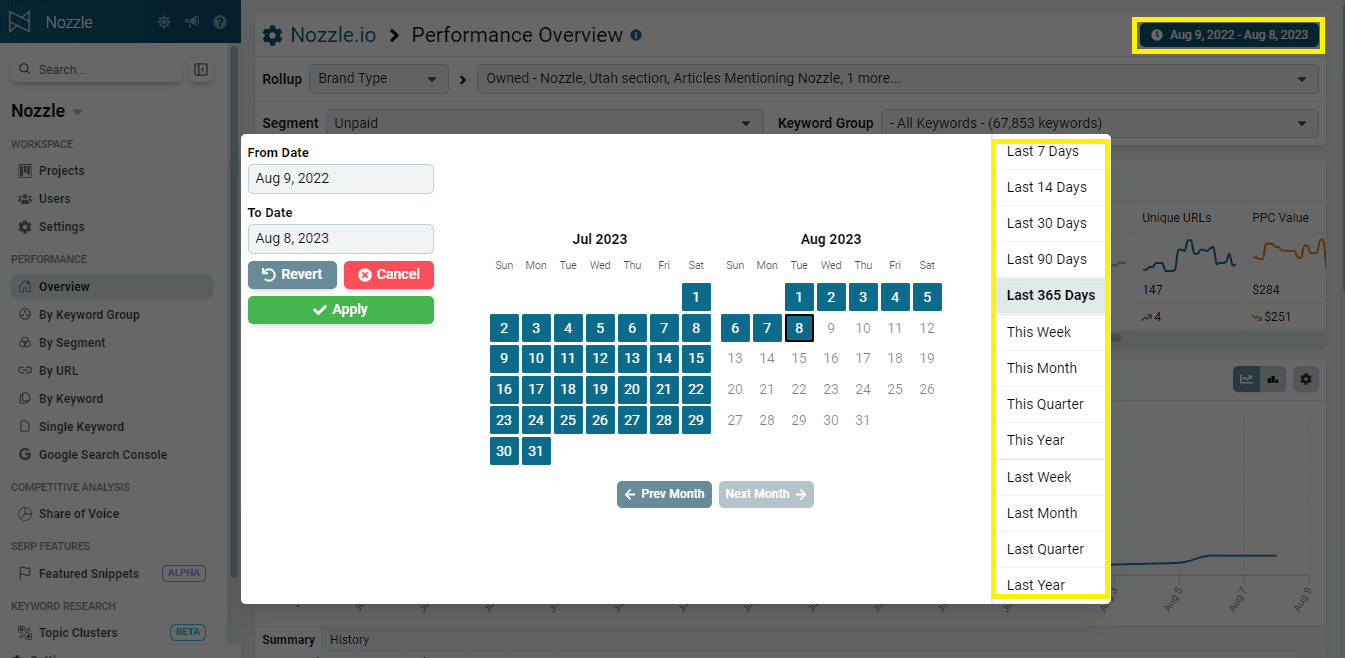Expand the Owned - Nozzle brands dropdown
Image resolution: width=1345 pixels, height=658 pixels.
(x=898, y=79)
